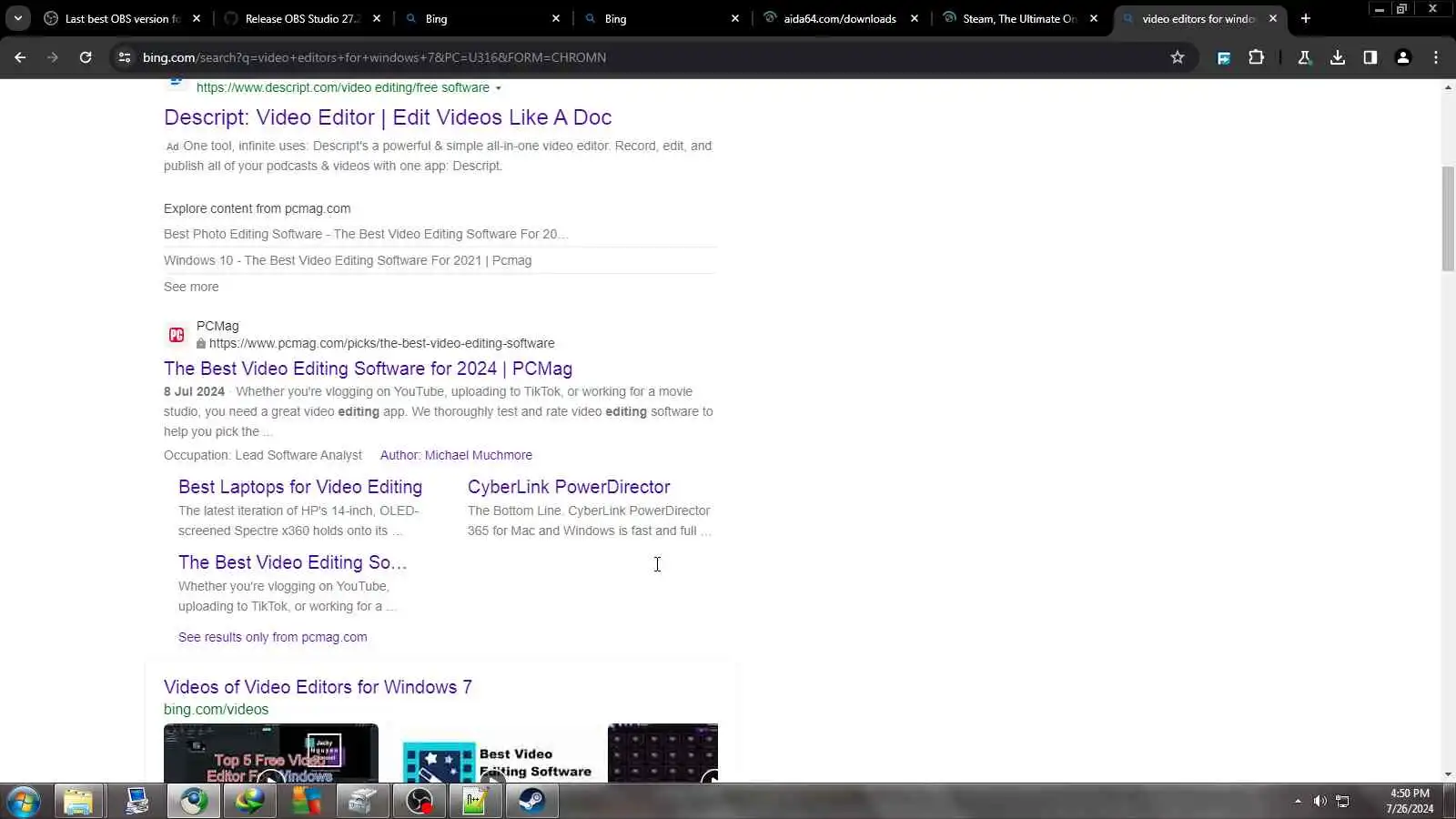Screen dimensions: 1456x819
Task: Bookmark this page with the star icon
Action: (1178, 57)
